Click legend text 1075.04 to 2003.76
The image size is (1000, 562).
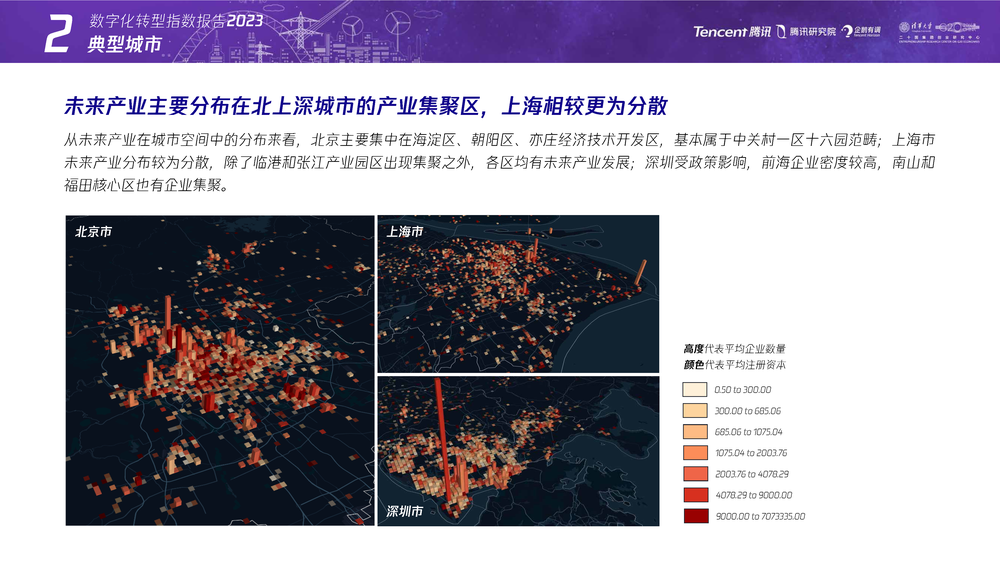pos(751,453)
